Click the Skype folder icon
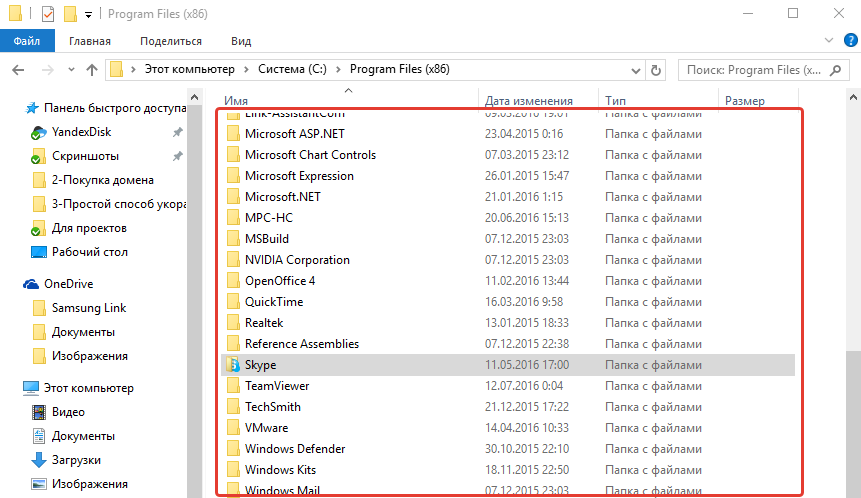 coord(232,365)
